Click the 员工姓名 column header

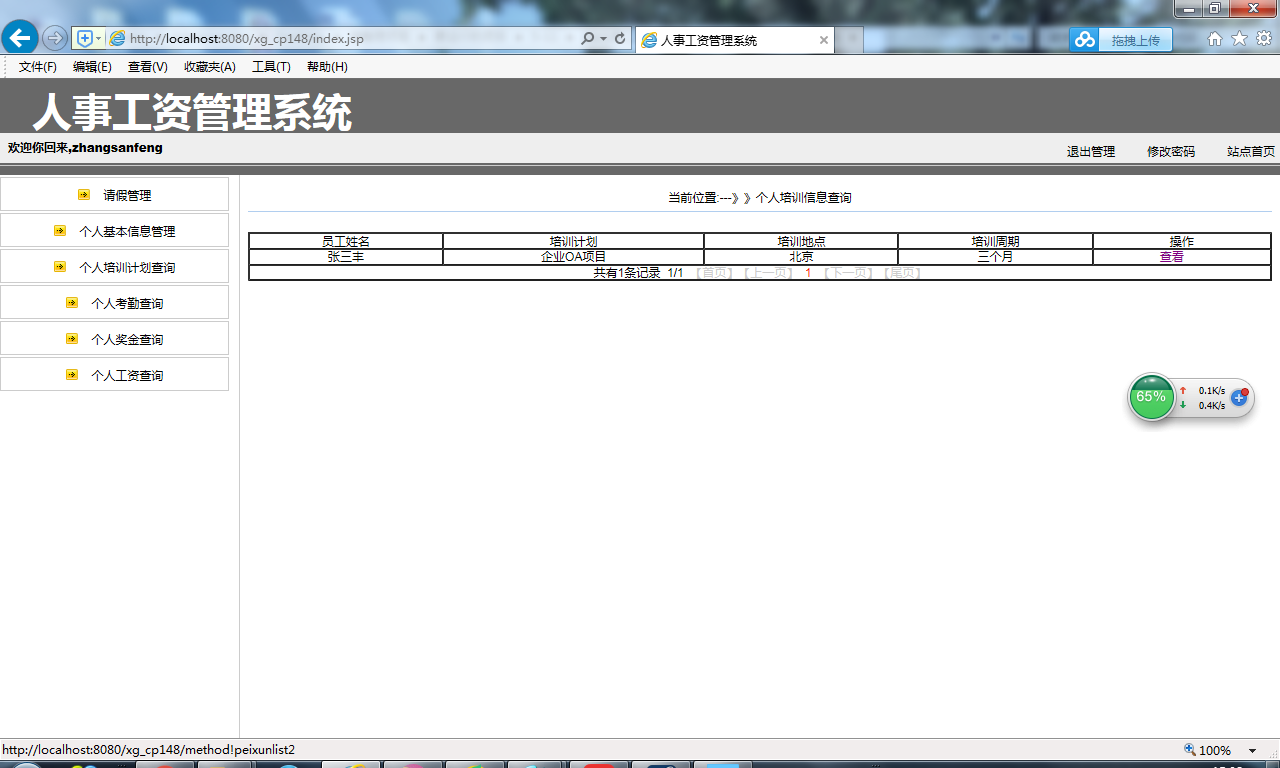point(346,242)
